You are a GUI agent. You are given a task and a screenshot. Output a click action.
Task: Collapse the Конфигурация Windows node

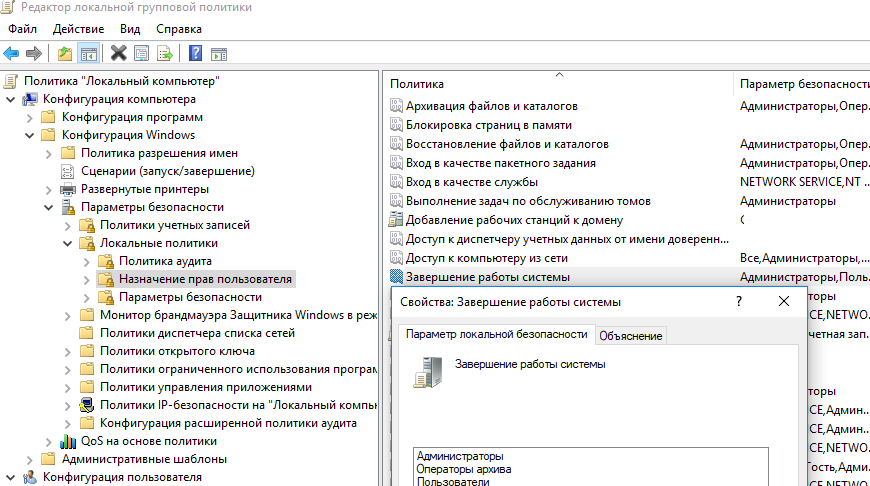[x=29, y=135]
